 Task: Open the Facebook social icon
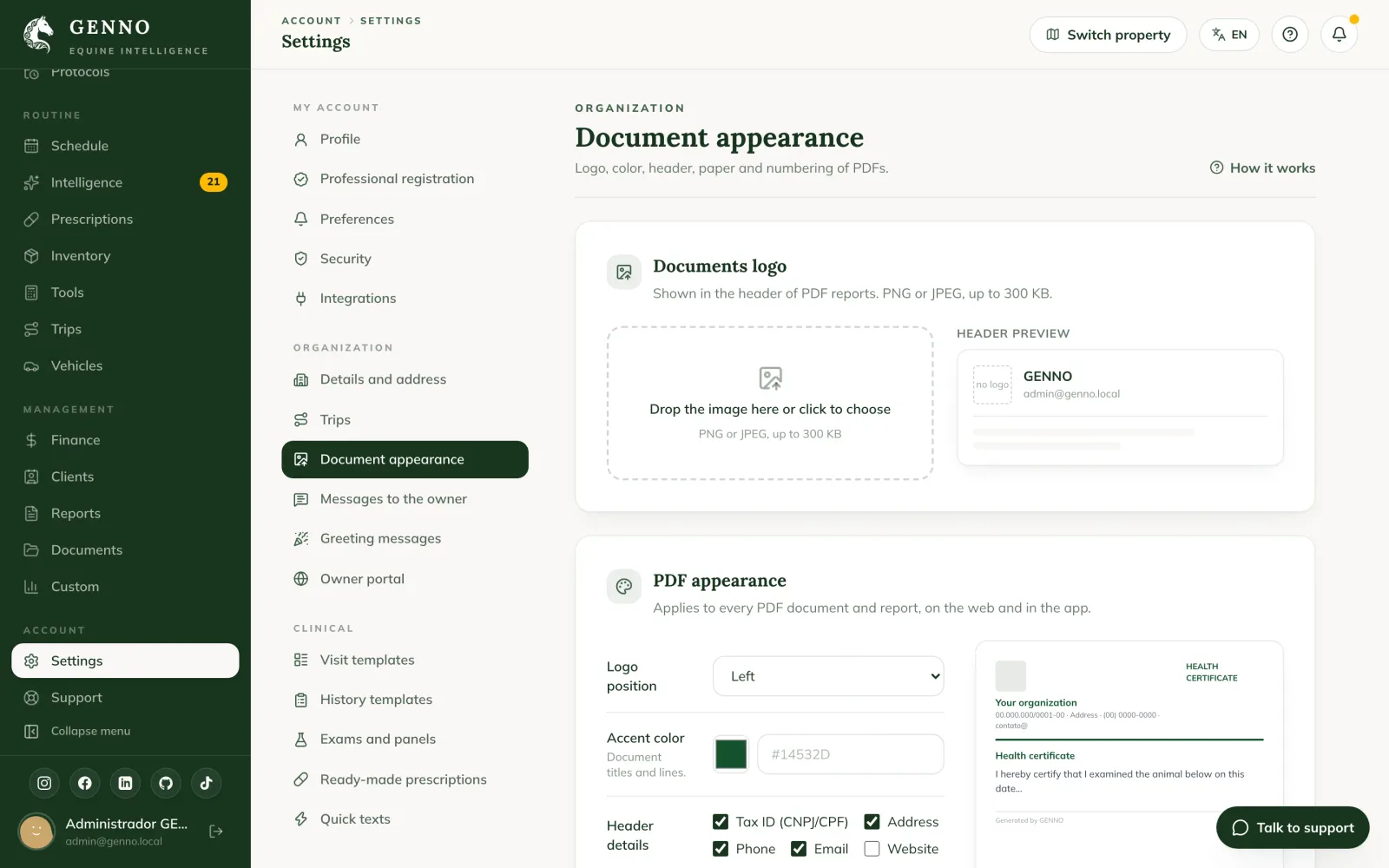tap(85, 783)
